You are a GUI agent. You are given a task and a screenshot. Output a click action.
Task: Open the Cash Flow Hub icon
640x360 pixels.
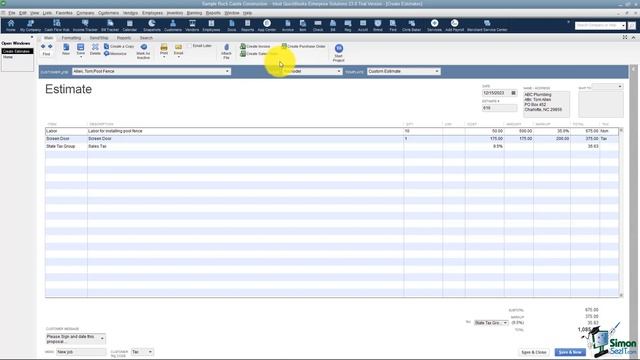(x=57, y=25)
